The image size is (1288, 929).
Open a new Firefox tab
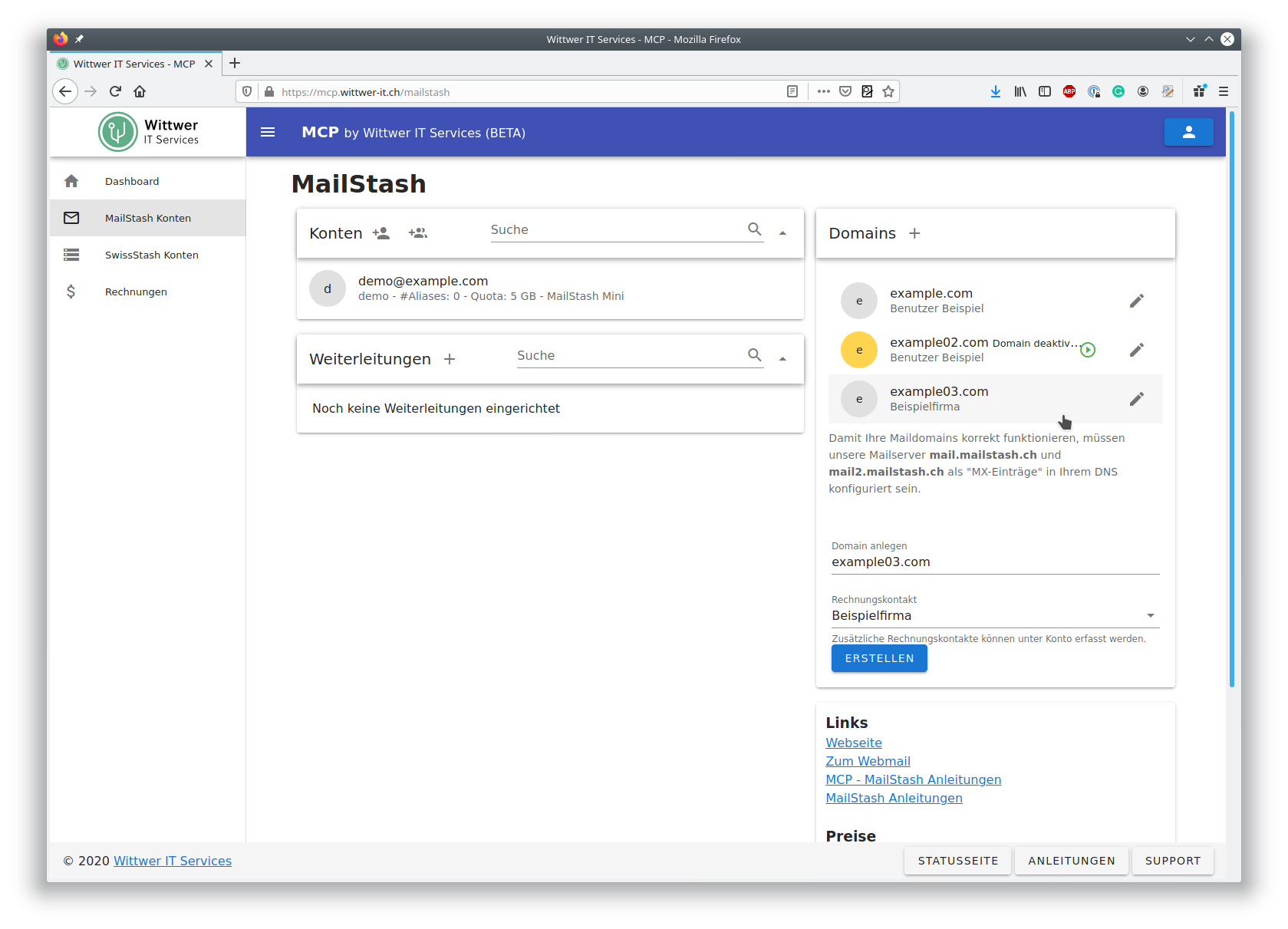pos(235,63)
